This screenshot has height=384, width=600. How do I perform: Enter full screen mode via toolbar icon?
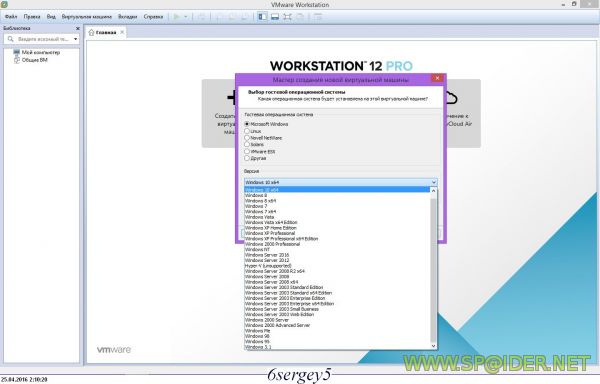point(287,17)
